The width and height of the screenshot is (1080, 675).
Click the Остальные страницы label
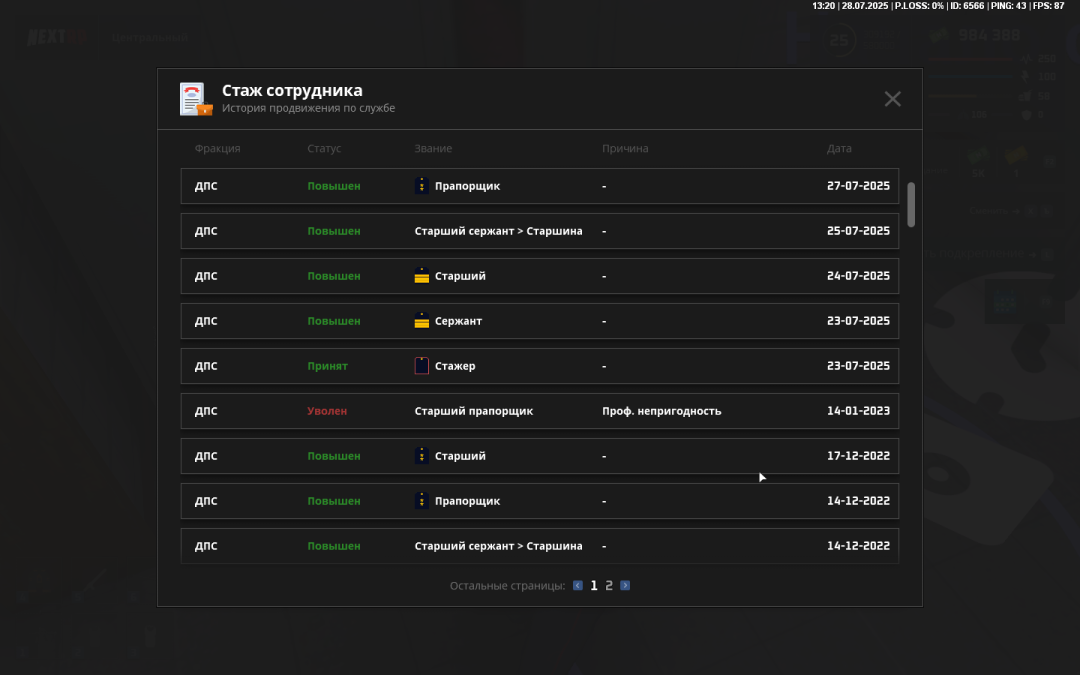pos(507,585)
